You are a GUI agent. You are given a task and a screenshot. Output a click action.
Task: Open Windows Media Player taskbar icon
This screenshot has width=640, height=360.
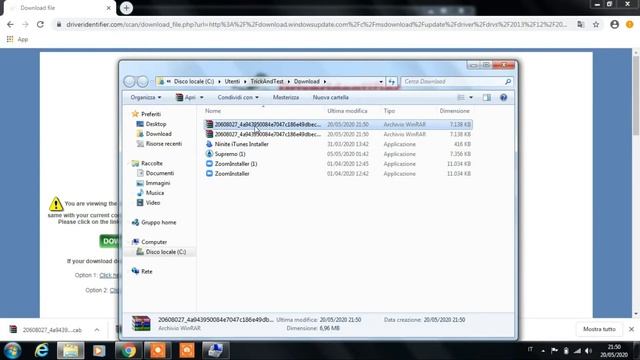pyautogui.click(x=99, y=351)
